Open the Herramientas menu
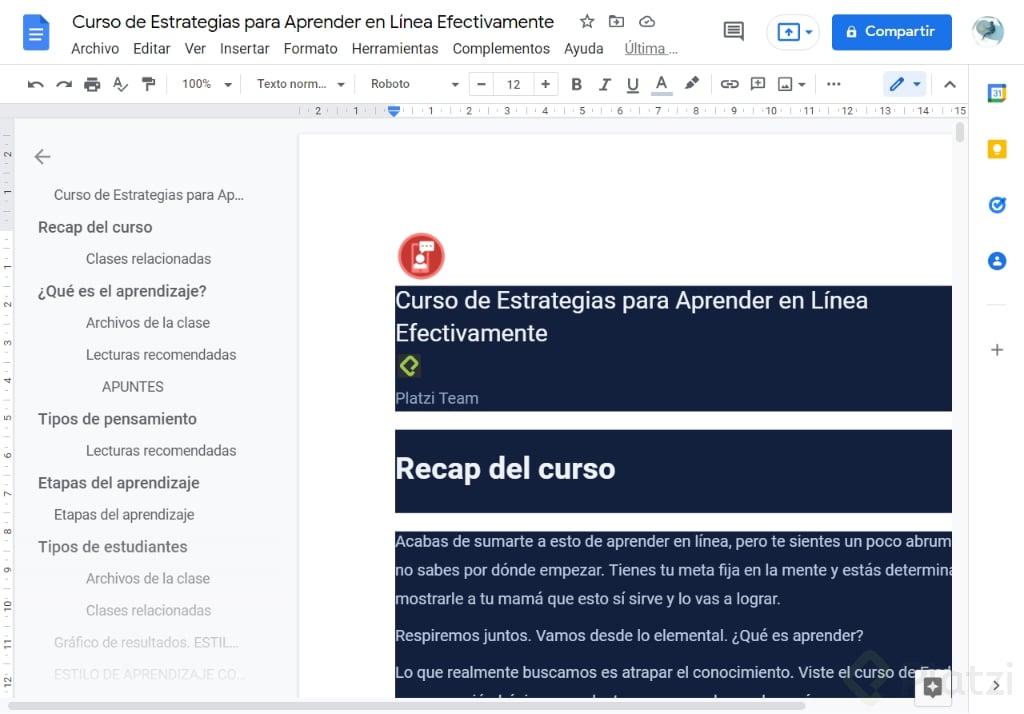Viewport: 1024px width, 714px height. click(x=394, y=49)
